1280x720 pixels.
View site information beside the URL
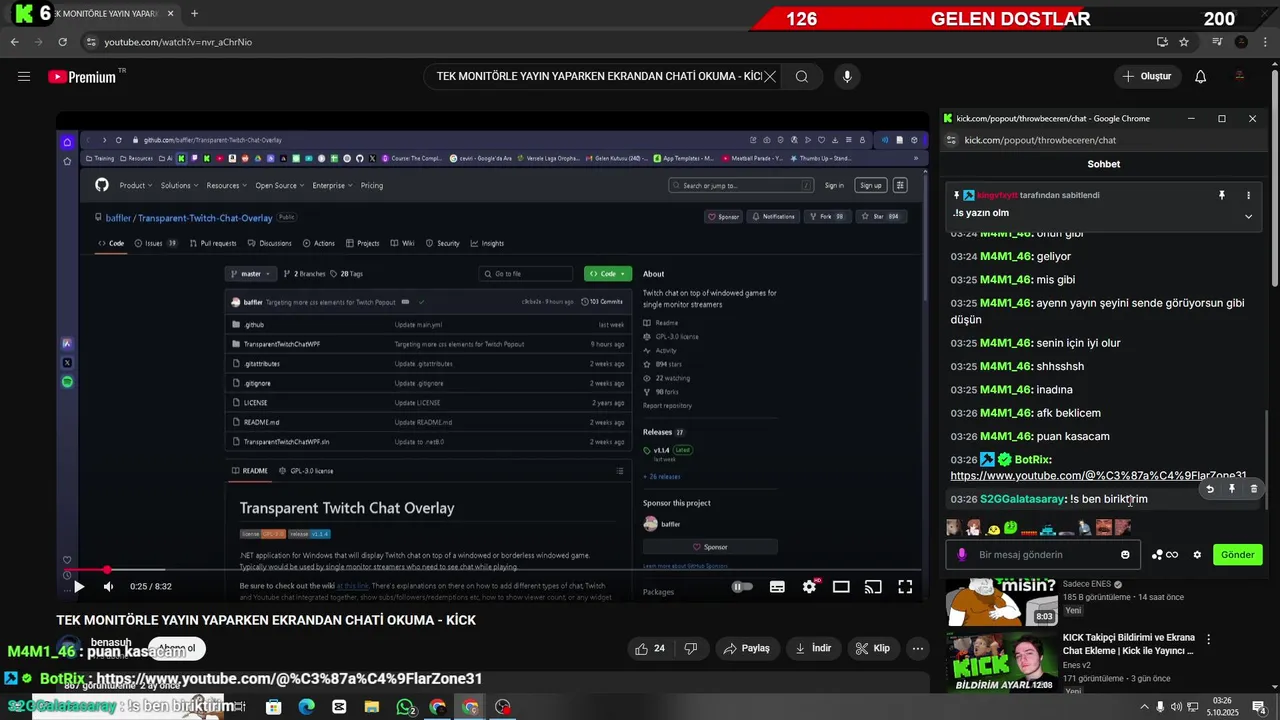(x=91, y=42)
